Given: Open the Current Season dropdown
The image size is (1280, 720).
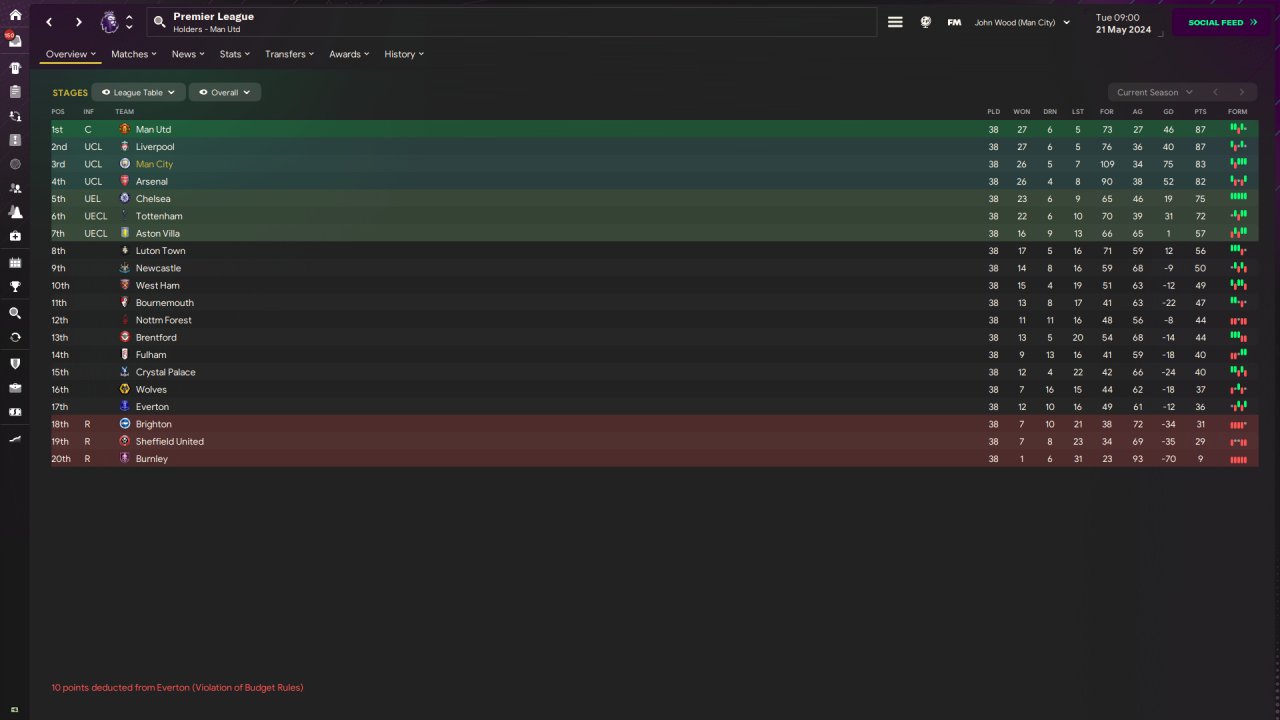Looking at the screenshot, I should 1153,92.
